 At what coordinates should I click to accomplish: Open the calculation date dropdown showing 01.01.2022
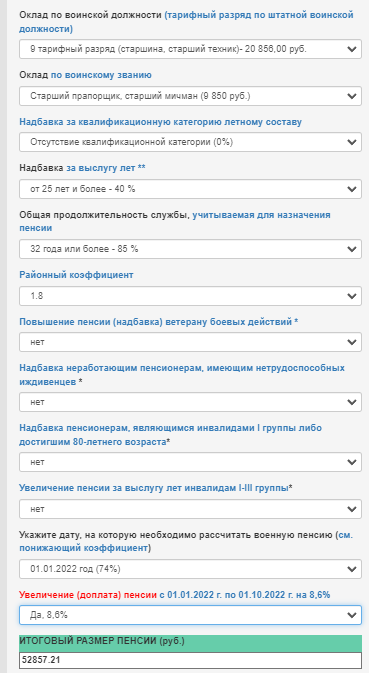[x=190, y=569]
